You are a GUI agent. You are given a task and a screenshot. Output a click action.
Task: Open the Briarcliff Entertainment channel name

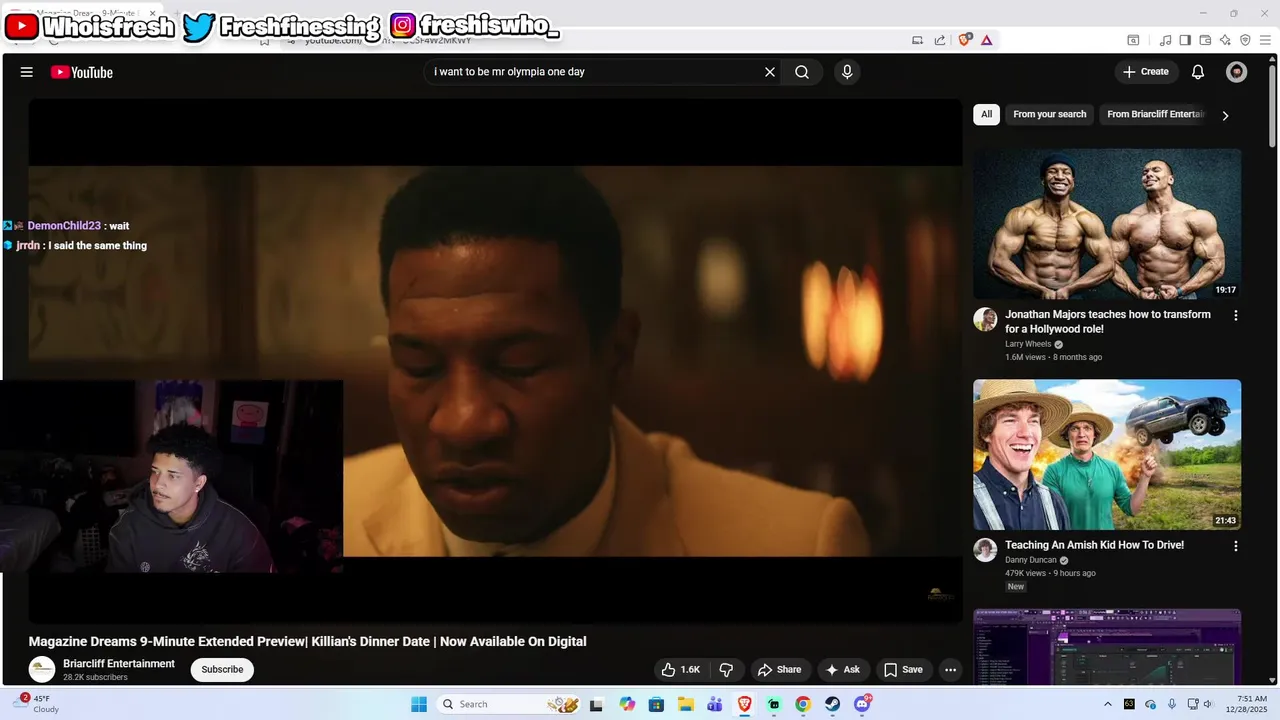point(119,664)
